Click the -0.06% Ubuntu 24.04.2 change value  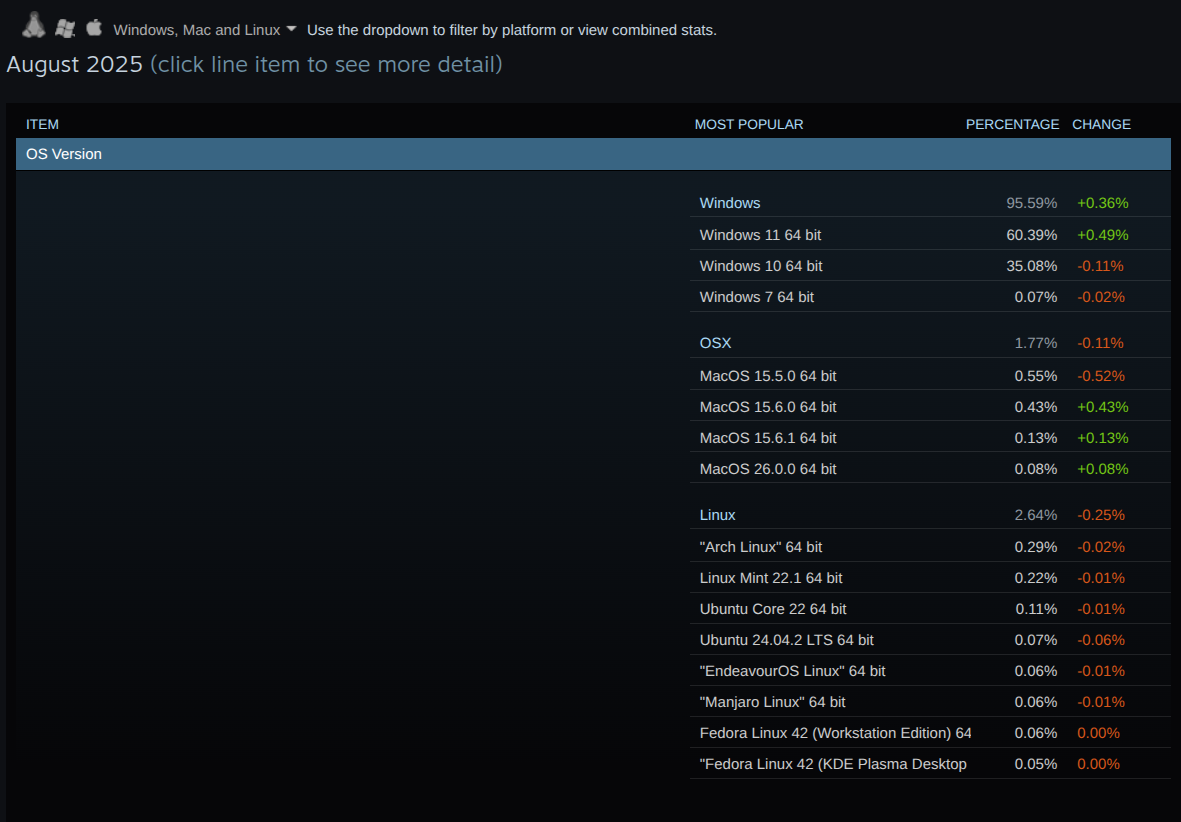1100,640
